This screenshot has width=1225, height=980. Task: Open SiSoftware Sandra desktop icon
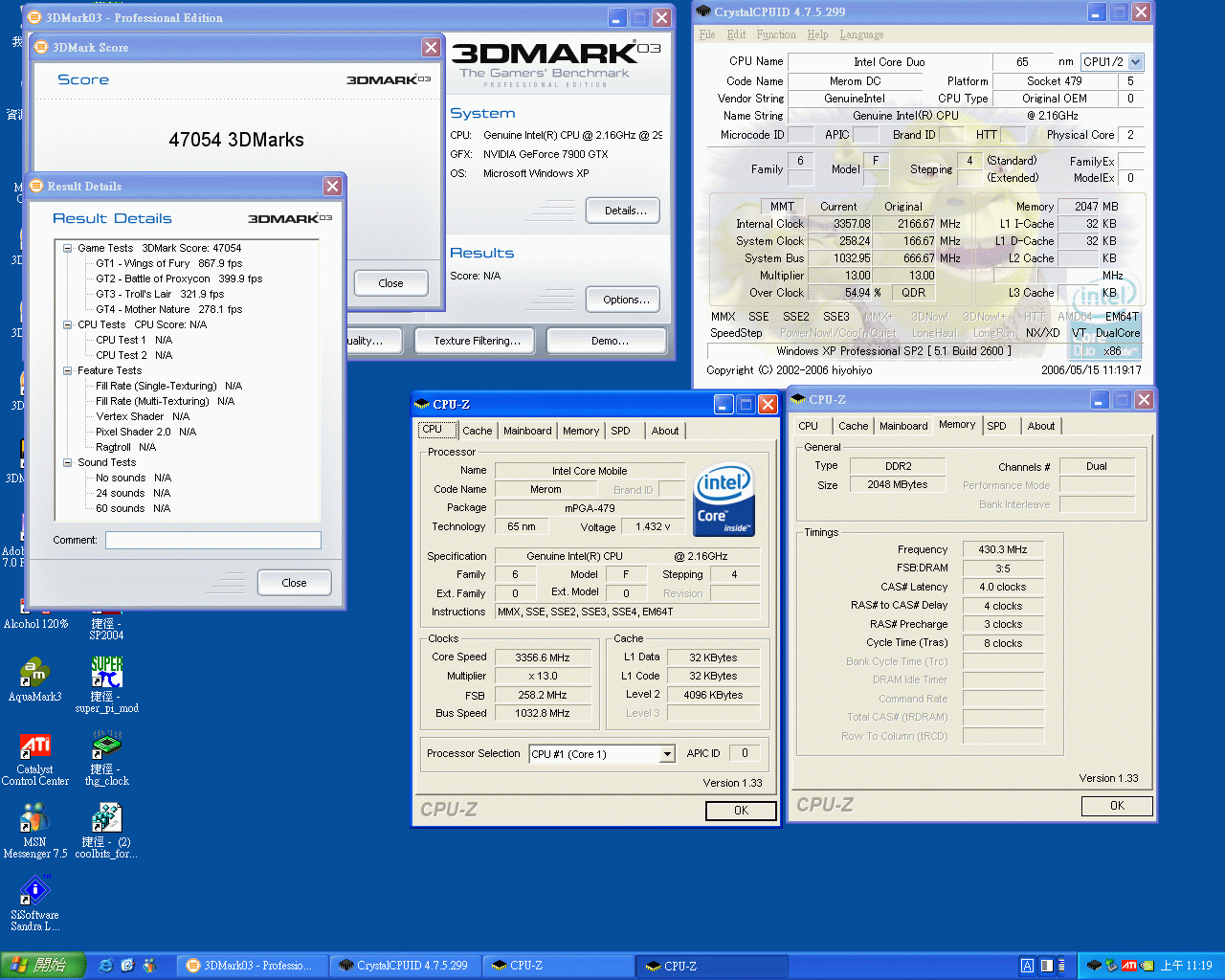35,892
